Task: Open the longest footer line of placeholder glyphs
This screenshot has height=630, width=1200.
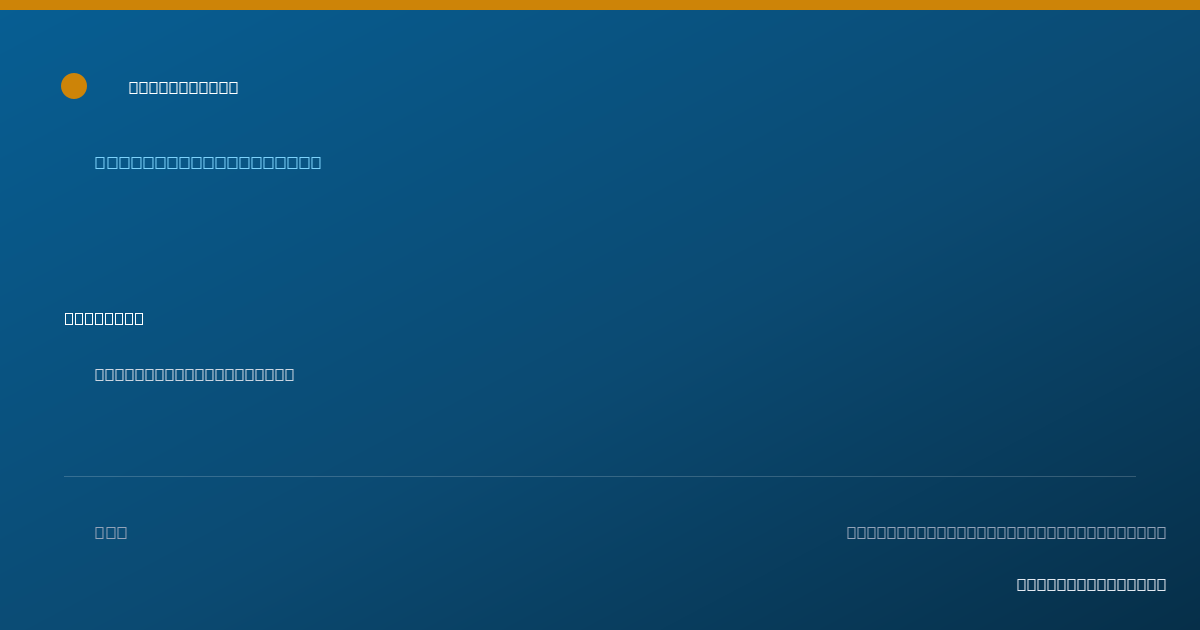Action: click(x=1006, y=533)
